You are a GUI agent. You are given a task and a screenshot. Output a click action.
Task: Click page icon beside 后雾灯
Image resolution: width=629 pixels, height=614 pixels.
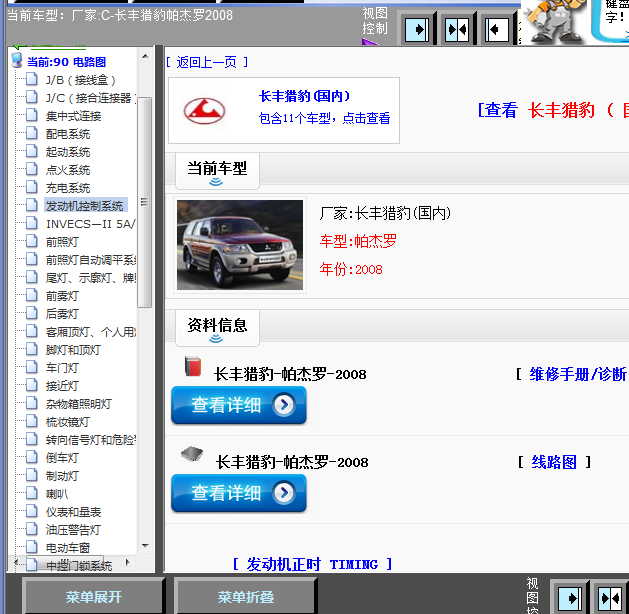(x=32, y=313)
